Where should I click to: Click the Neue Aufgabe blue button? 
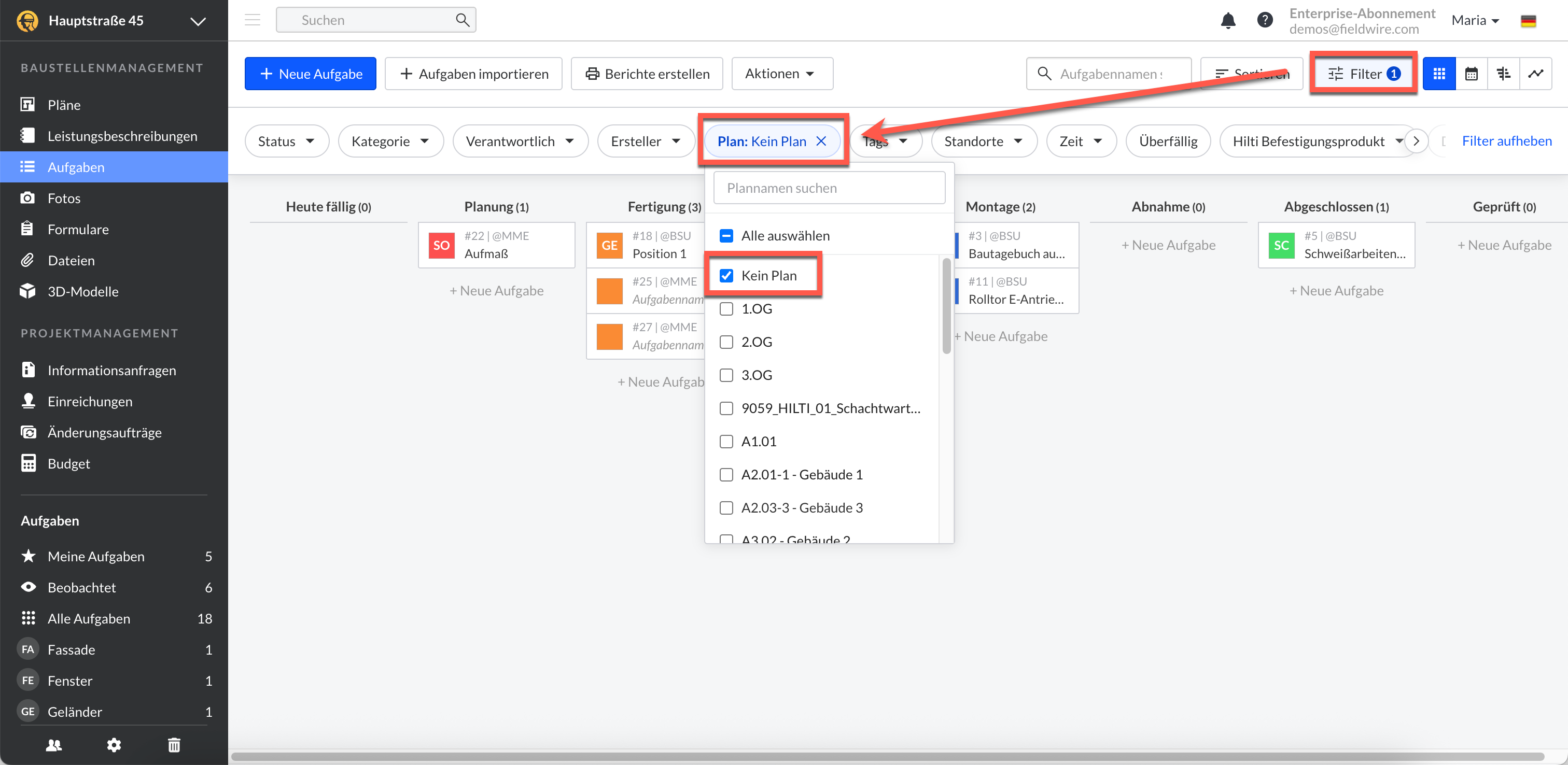pos(311,74)
